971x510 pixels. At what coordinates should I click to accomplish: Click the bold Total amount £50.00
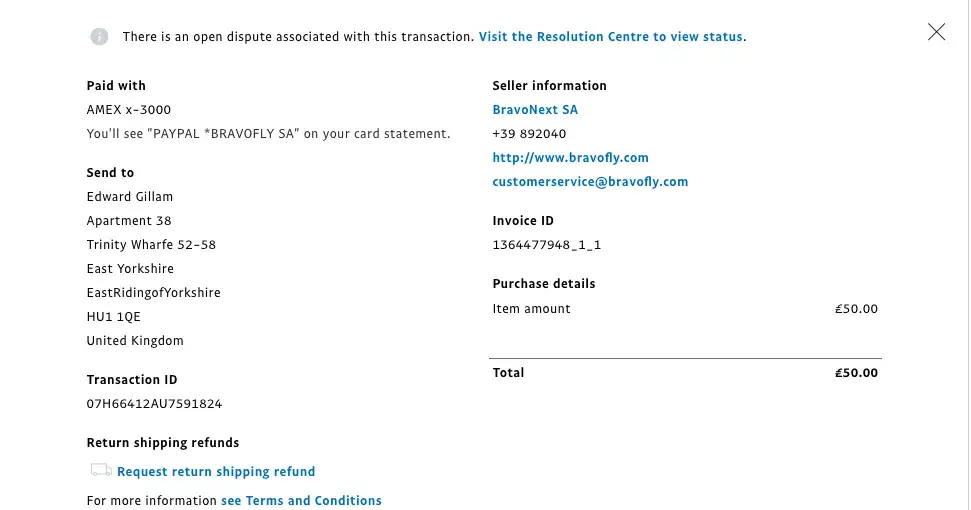click(x=856, y=373)
